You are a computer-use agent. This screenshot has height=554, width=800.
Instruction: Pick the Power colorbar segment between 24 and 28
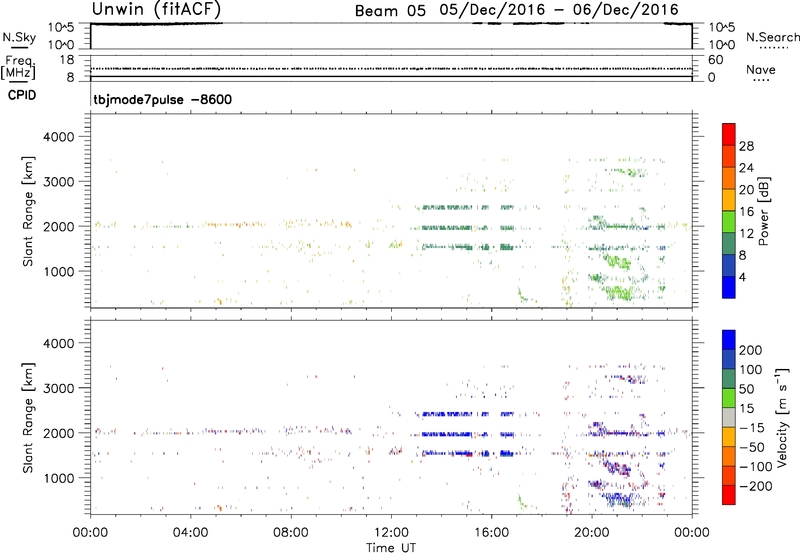(x=729, y=156)
